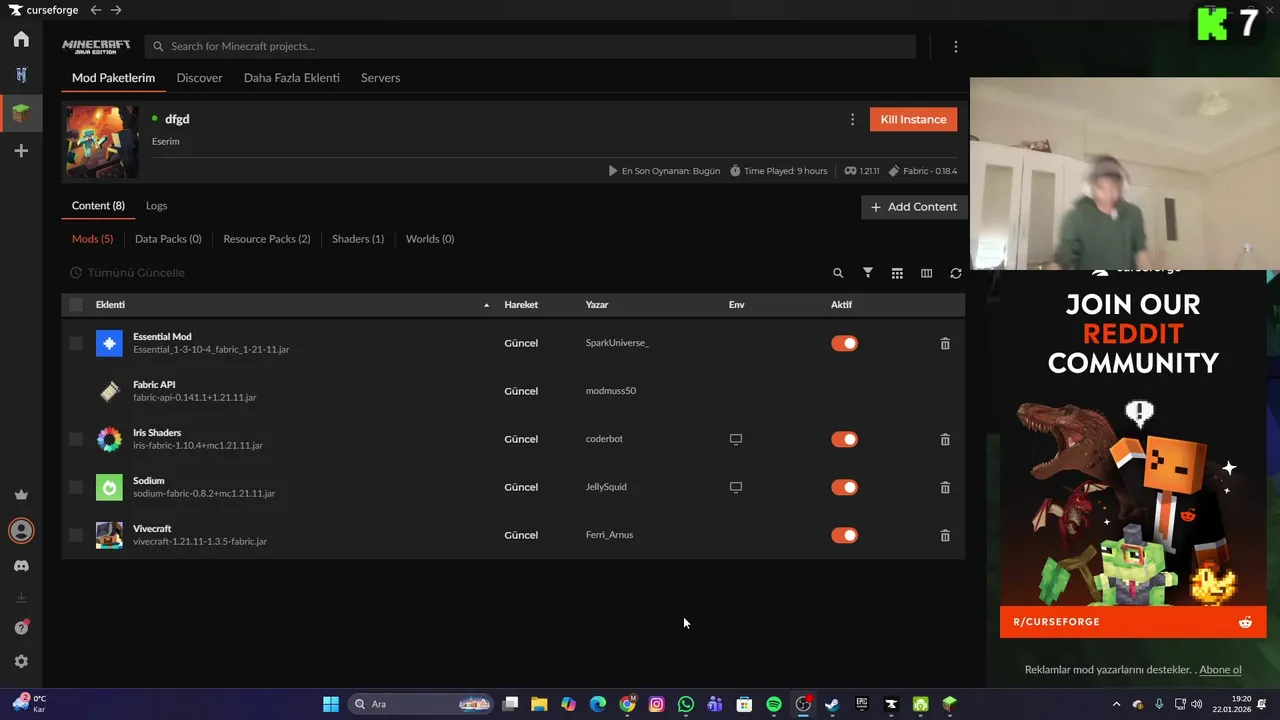Navigate back with the left arrow
1280x720 pixels.
tap(96, 10)
